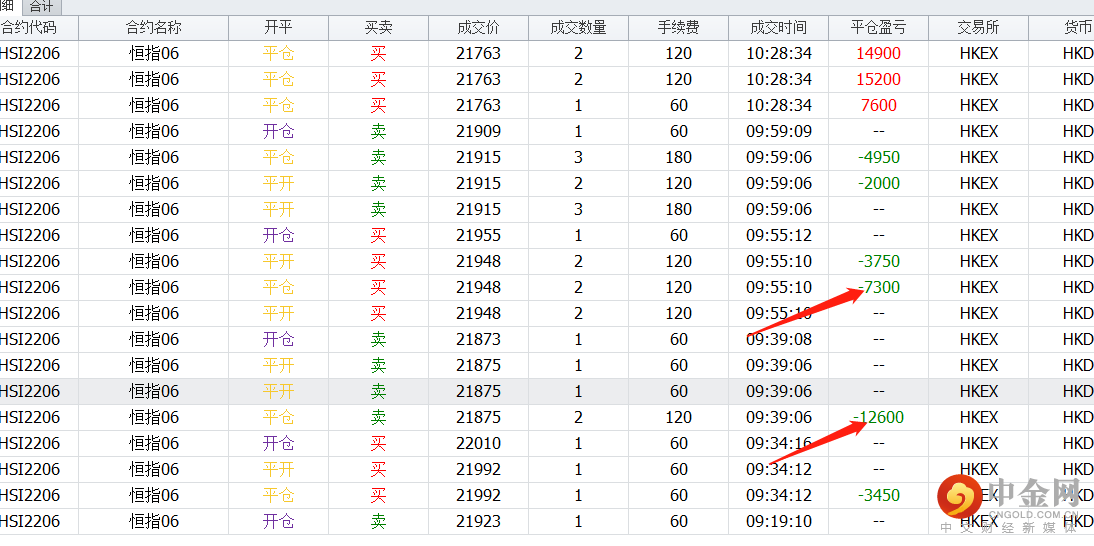Click the price cell 21923
Viewport: 1094px width, 546px height.
pyautogui.click(x=479, y=522)
